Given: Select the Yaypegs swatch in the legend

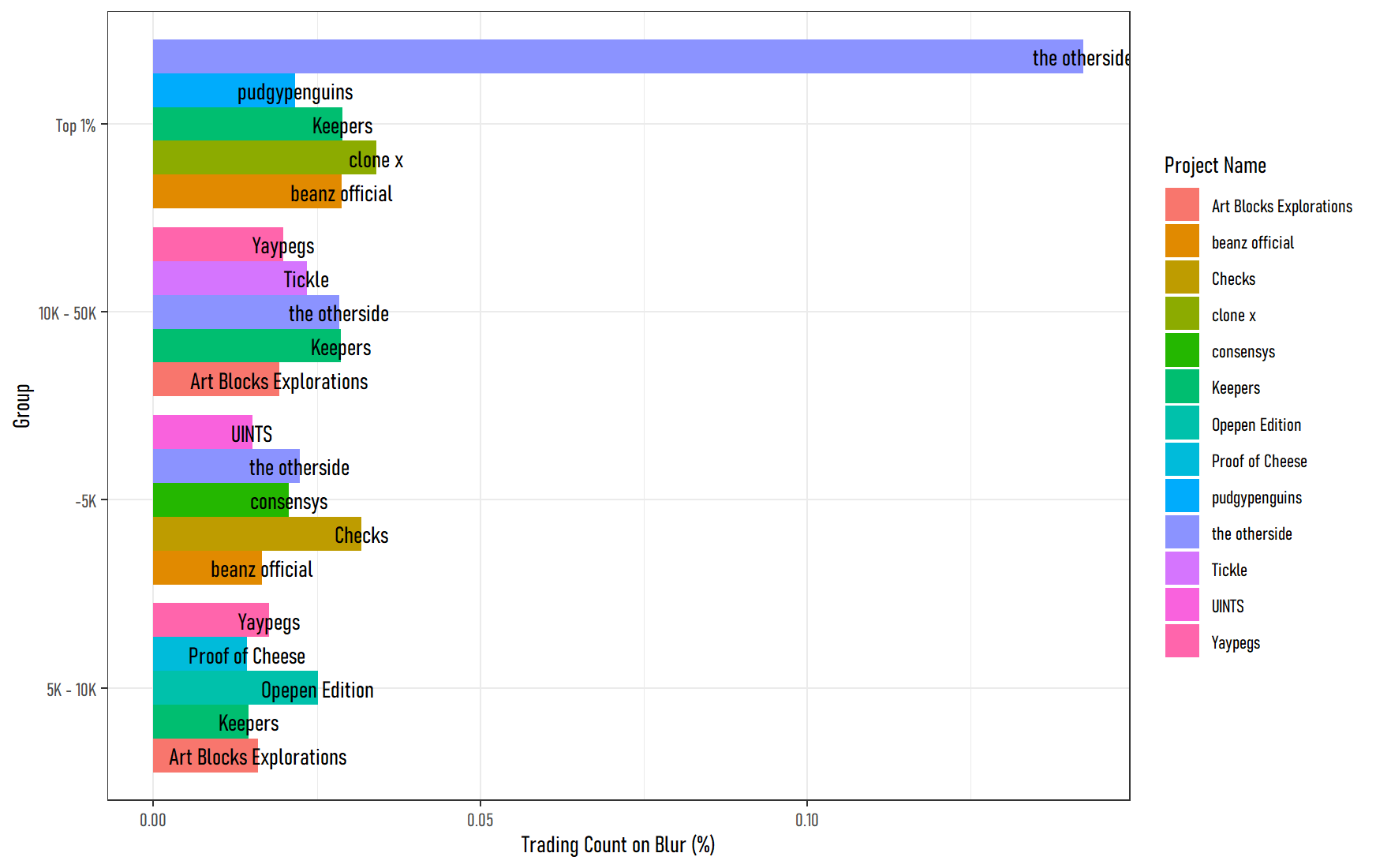Looking at the screenshot, I should click(1181, 642).
